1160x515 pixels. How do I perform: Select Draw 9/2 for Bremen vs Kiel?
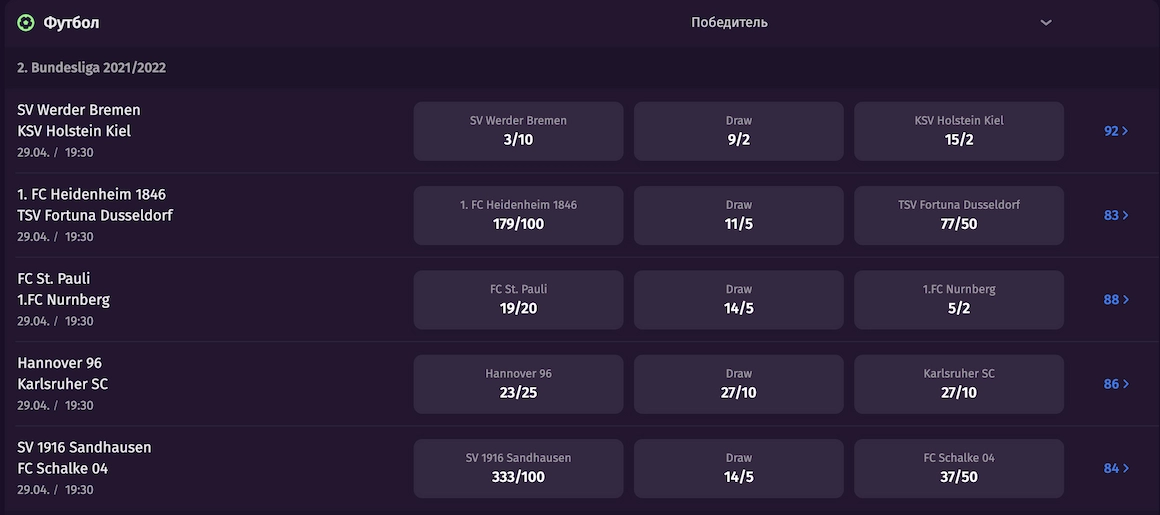pyautogui.click(x=738, y=131)
